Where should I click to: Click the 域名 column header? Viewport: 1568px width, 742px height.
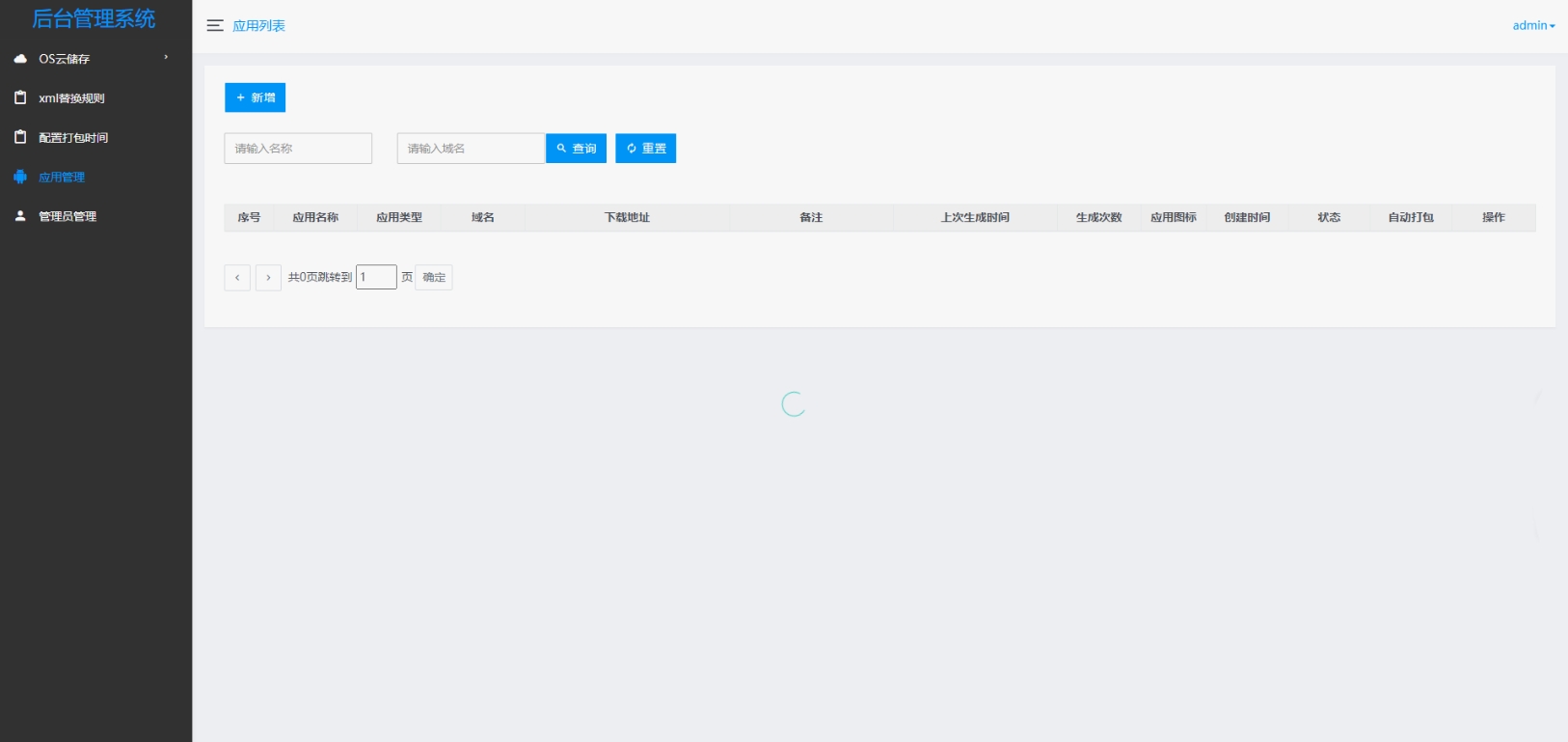point(483,218)
